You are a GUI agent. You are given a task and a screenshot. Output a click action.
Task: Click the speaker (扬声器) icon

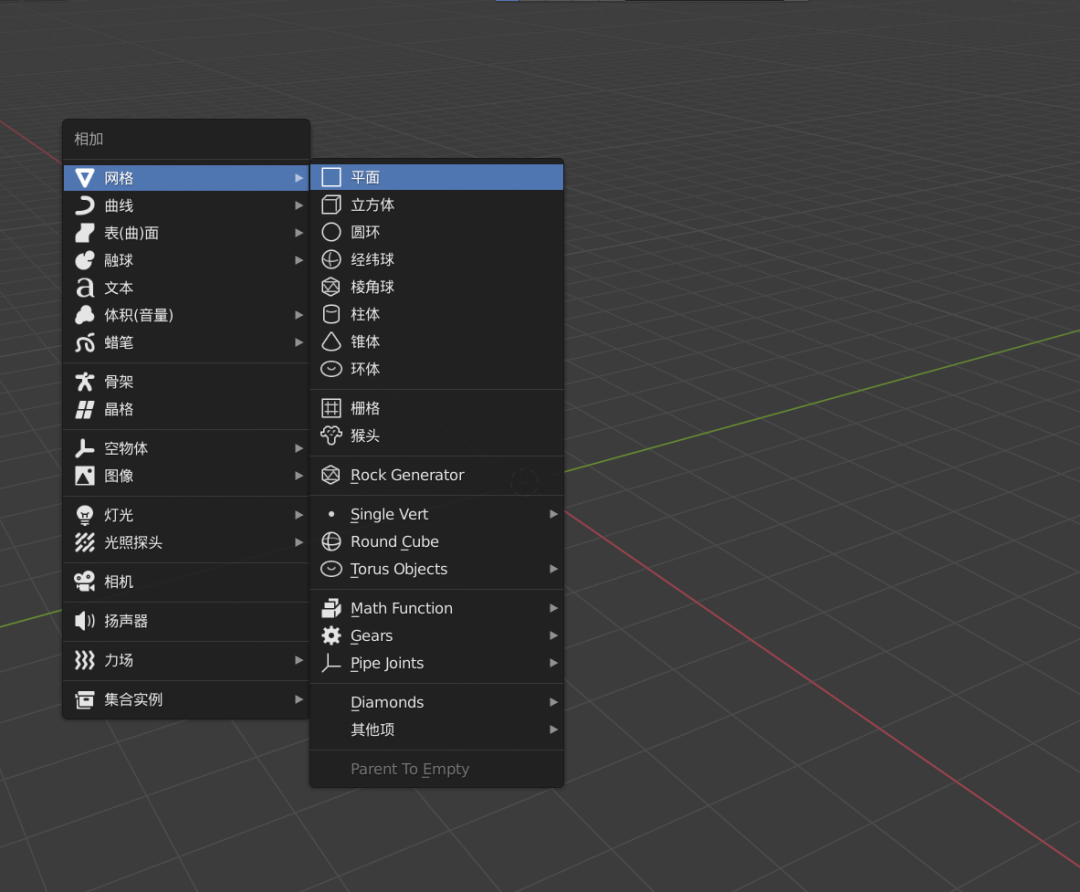[x=85, y=621]
